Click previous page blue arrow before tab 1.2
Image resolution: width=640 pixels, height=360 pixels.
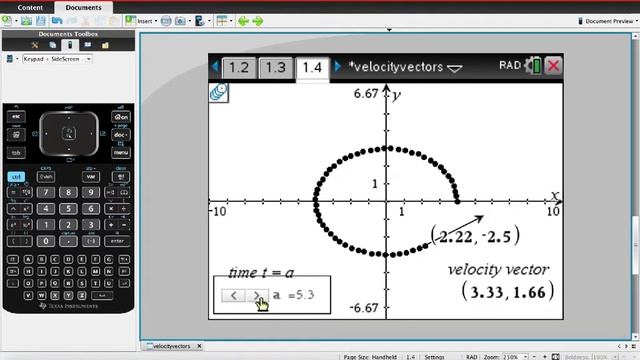point(215,66)
